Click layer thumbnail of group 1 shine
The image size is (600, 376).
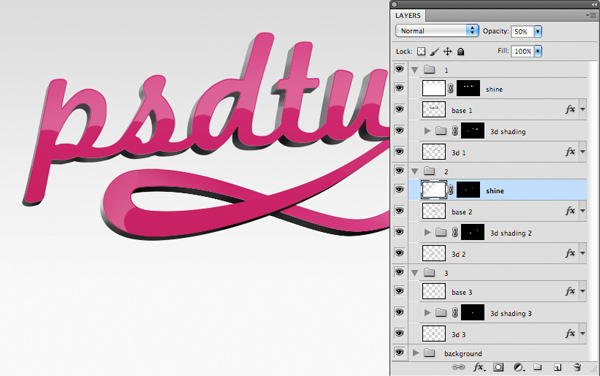pos(434,88)
